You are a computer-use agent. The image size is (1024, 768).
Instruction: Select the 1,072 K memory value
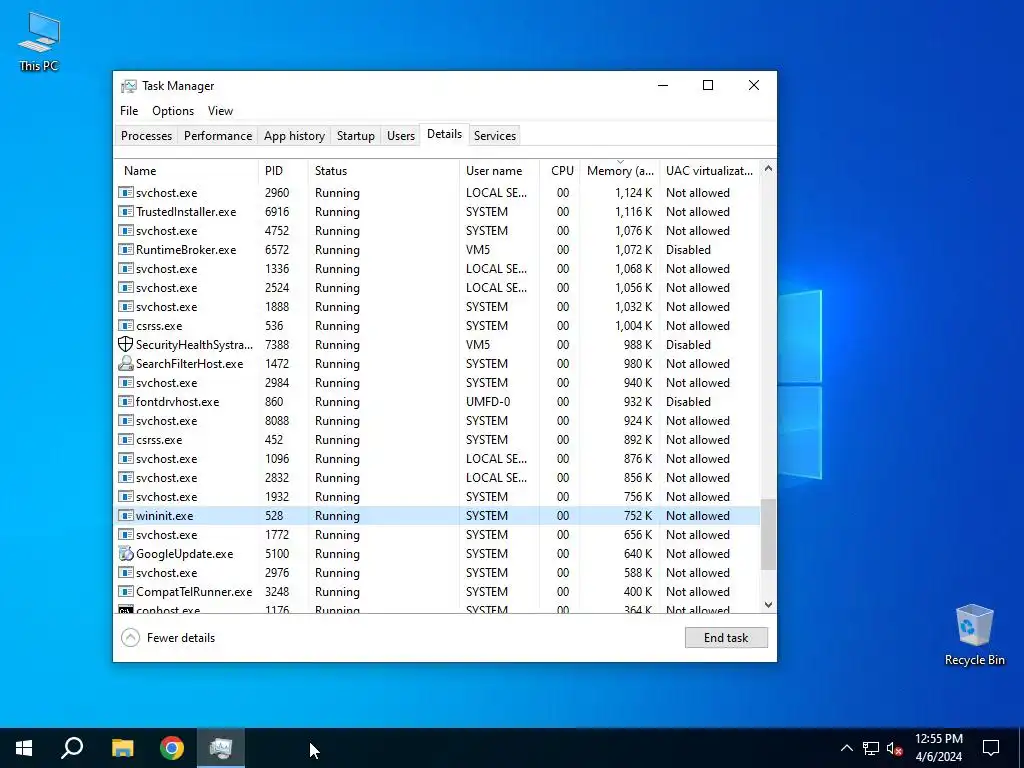(x=633, y=249)
